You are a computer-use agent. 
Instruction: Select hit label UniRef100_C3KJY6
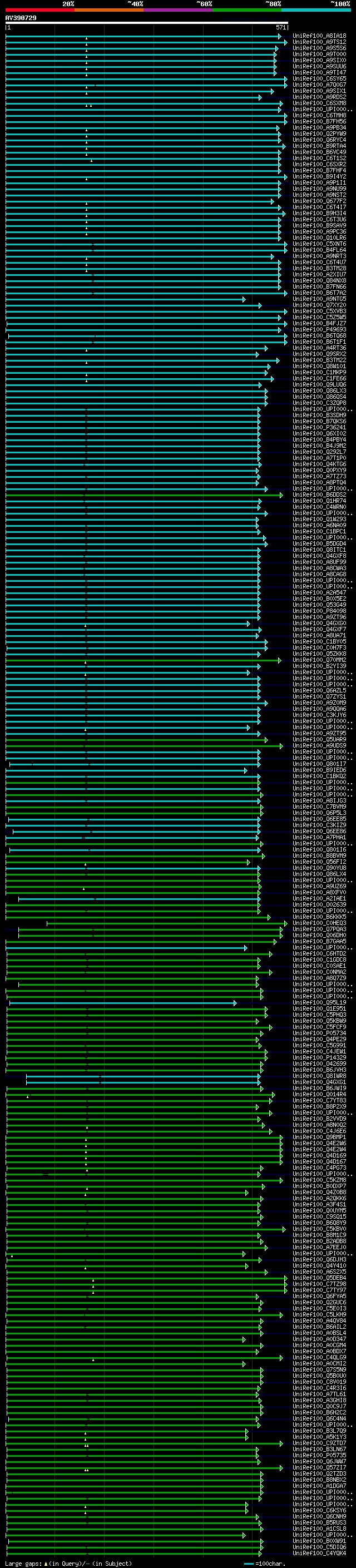[x=319, y=715]
